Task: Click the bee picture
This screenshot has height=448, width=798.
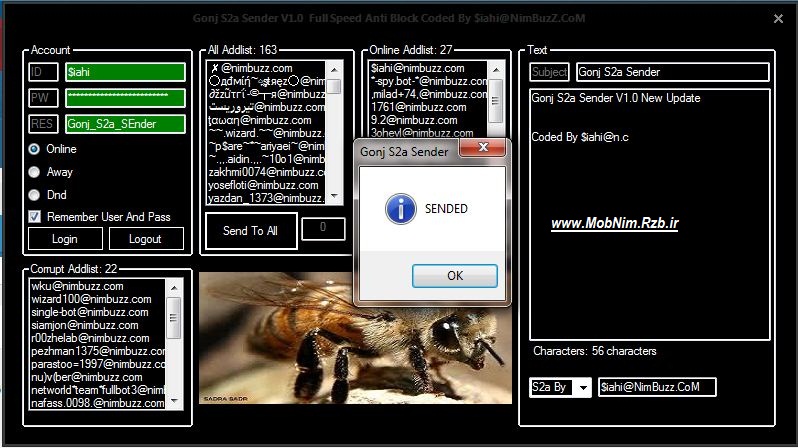Action: pos(355,338)
